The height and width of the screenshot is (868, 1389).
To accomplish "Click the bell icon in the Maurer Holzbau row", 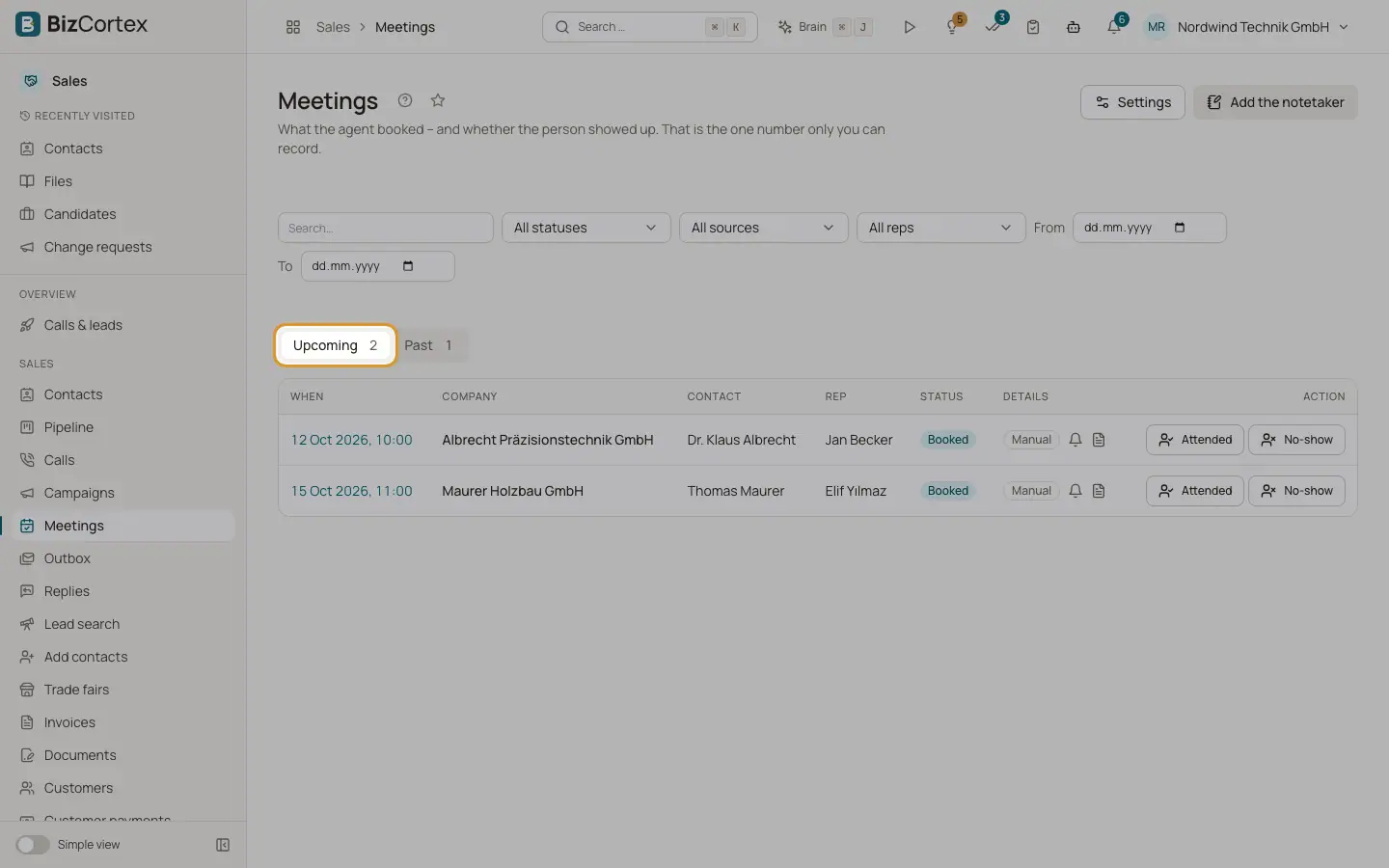I will [1076, 491].
